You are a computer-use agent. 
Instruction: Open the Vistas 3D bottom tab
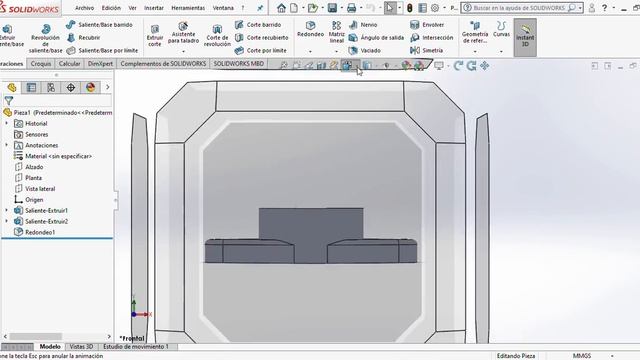[81, 347]
